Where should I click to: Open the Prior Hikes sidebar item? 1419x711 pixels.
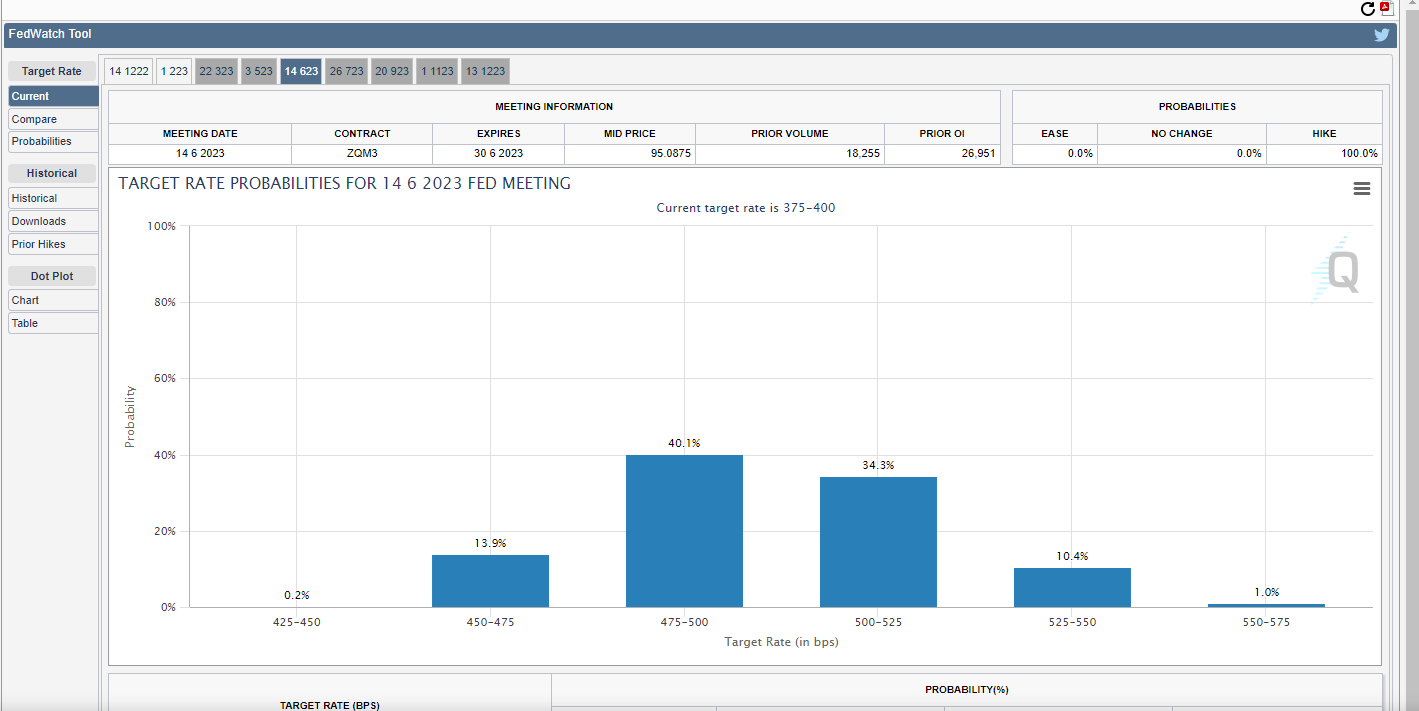tap(53, 244)
